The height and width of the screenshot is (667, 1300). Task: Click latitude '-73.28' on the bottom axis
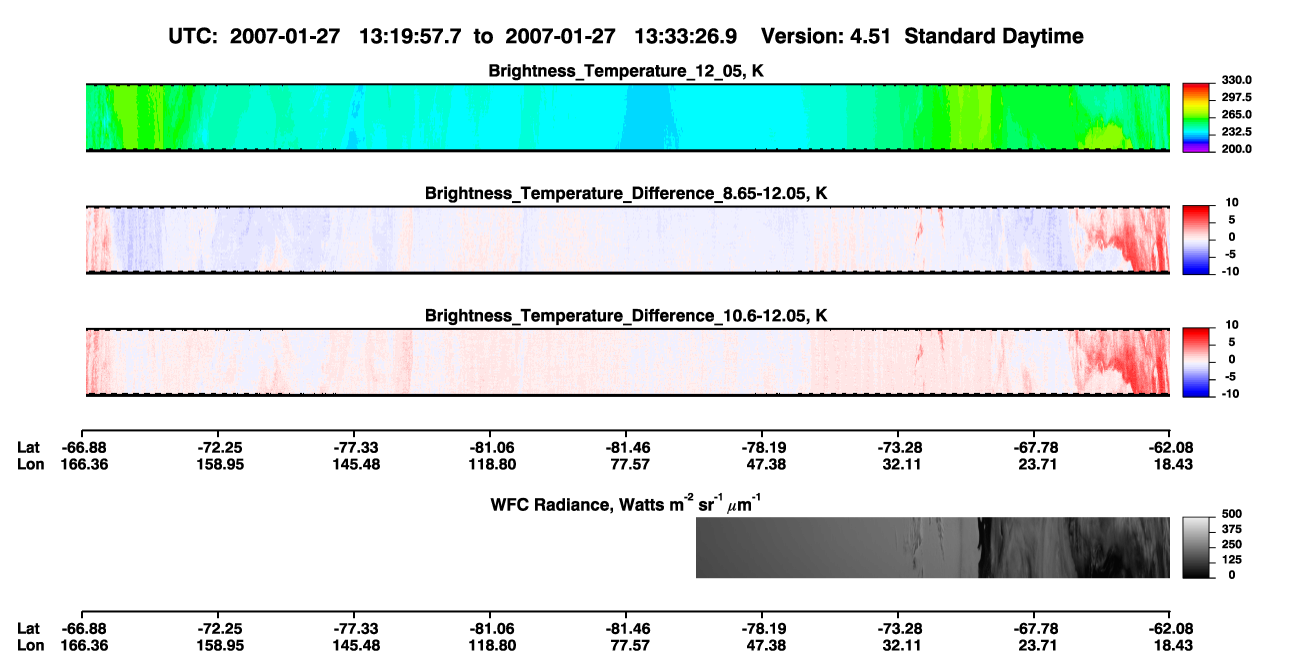click(x=898, y=629)
